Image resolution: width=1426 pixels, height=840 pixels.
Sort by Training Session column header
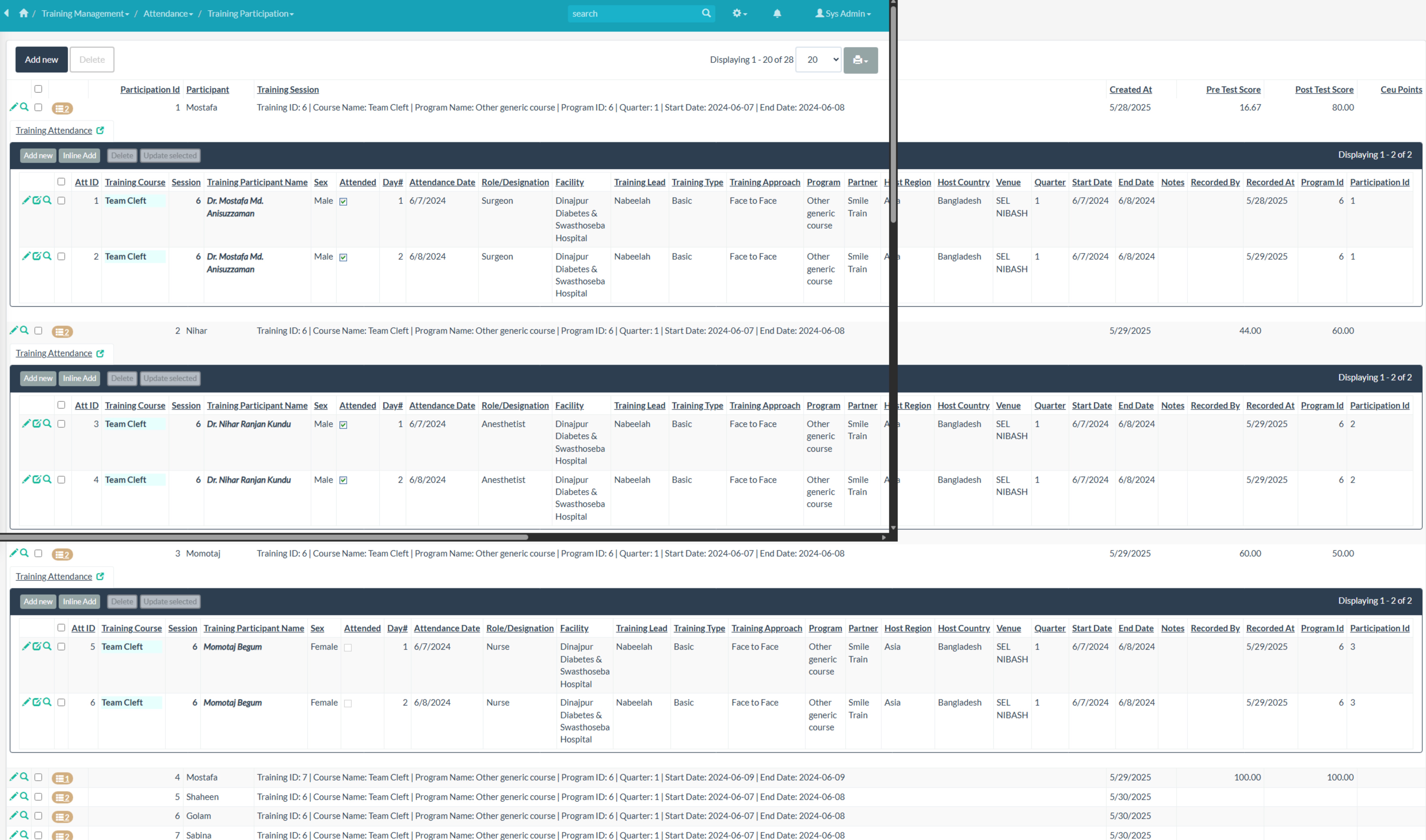tap(288, 89)
